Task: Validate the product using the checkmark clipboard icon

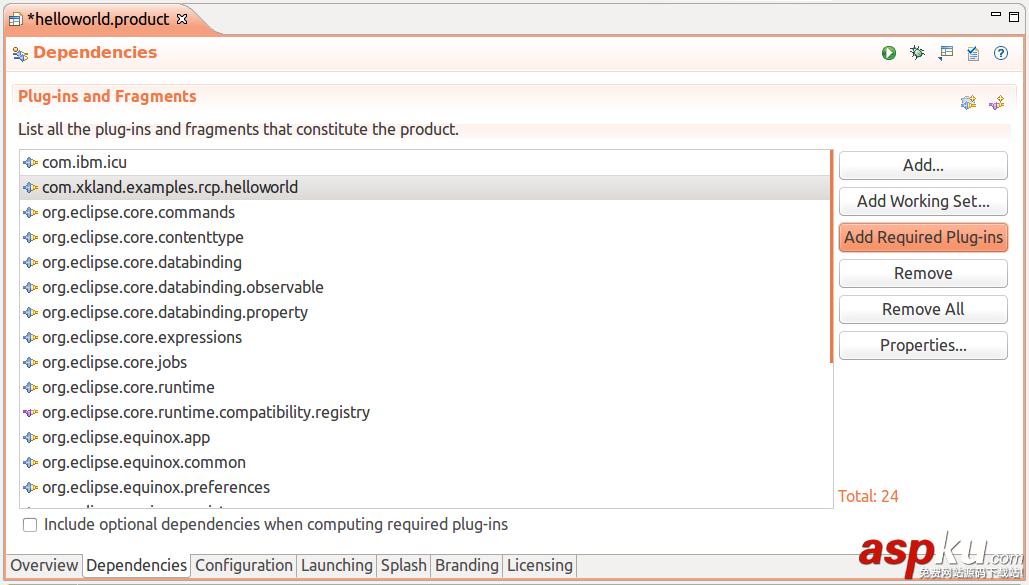Action: click(973, 53)
